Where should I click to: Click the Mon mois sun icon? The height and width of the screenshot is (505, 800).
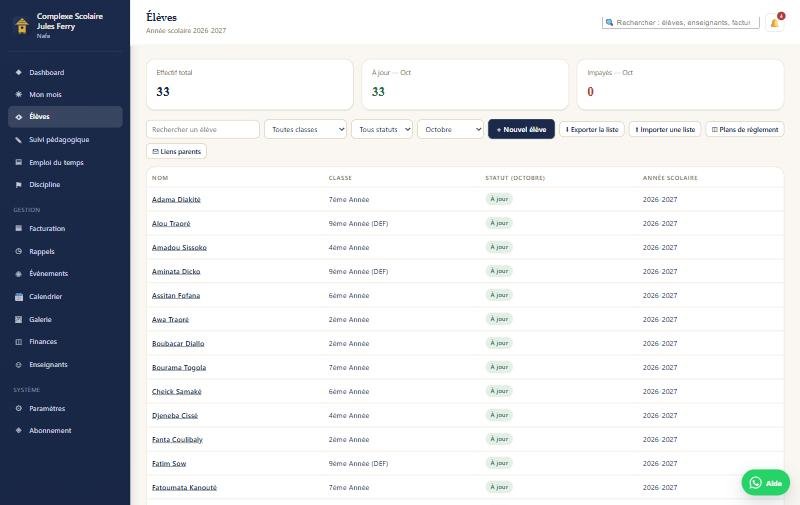[19, 94]
